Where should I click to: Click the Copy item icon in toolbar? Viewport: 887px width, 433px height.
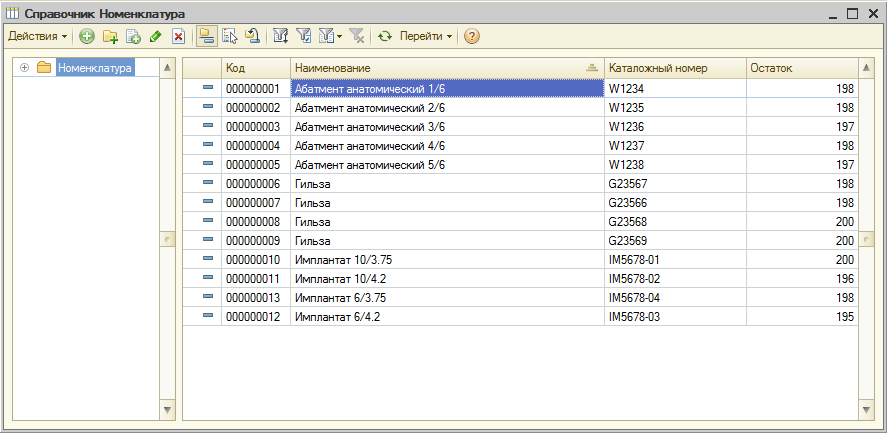coord(133,36)
